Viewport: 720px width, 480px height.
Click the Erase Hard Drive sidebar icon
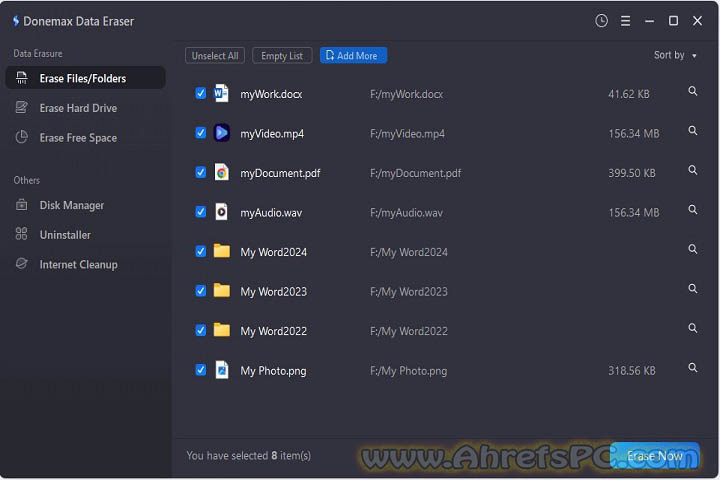click(22, 107)
